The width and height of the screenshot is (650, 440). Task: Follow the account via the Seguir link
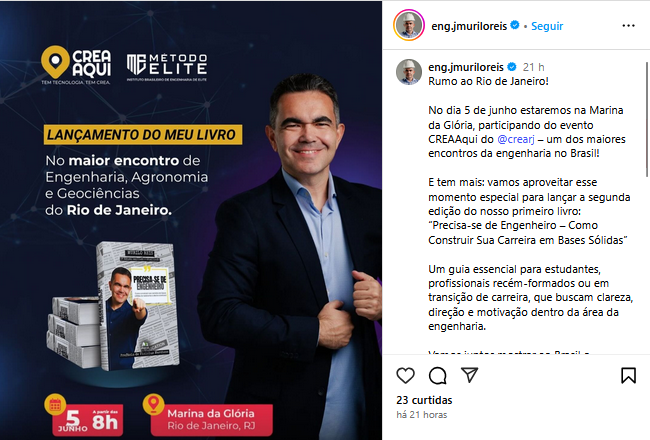coord(547,26)
